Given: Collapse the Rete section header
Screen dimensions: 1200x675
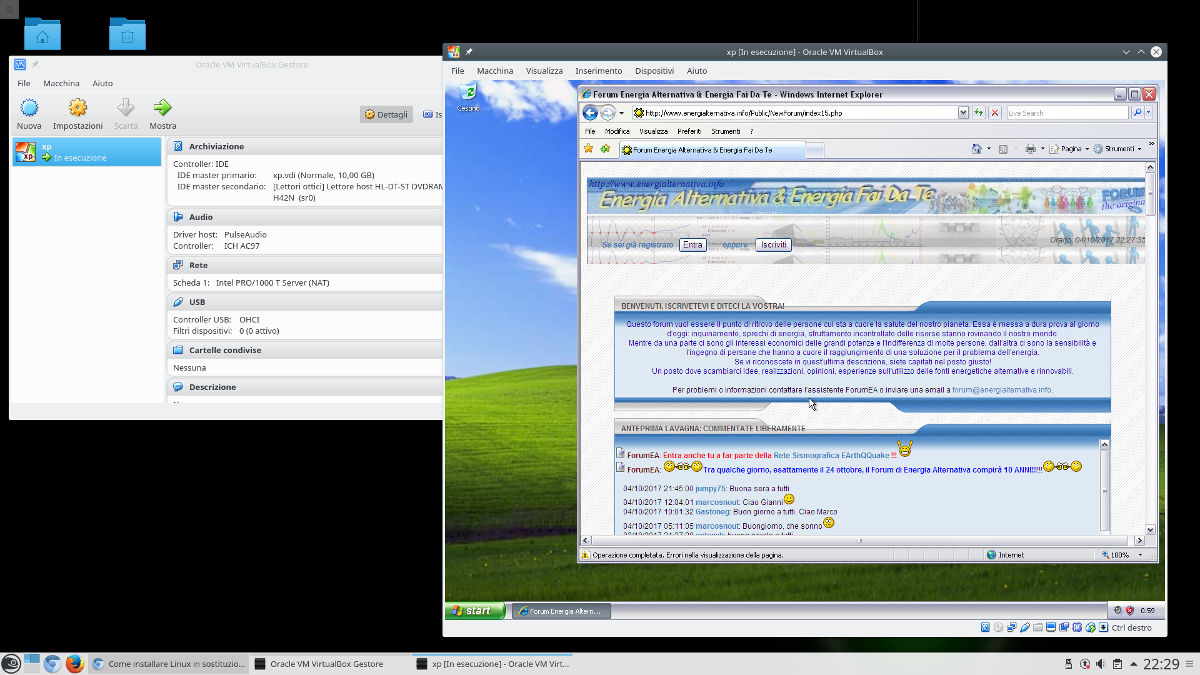Looking at the screenshot, I should pos(305,265).
